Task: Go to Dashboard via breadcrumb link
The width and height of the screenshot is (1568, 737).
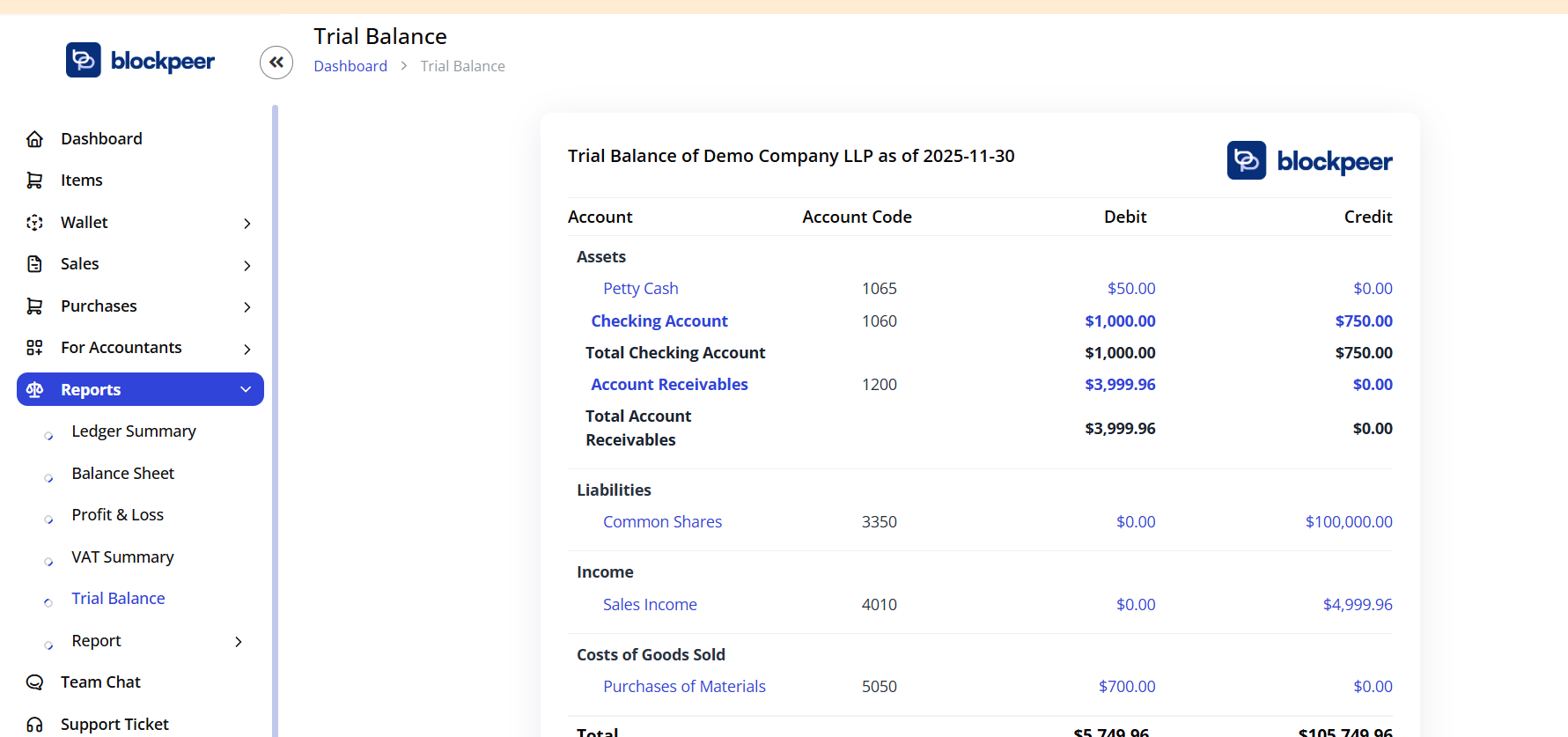Action: point(350,66)
